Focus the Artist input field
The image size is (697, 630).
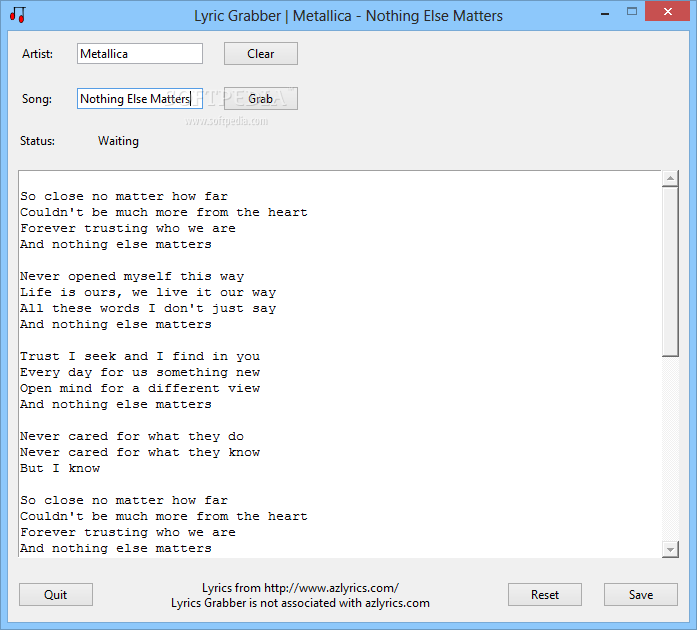click(140, 54)
